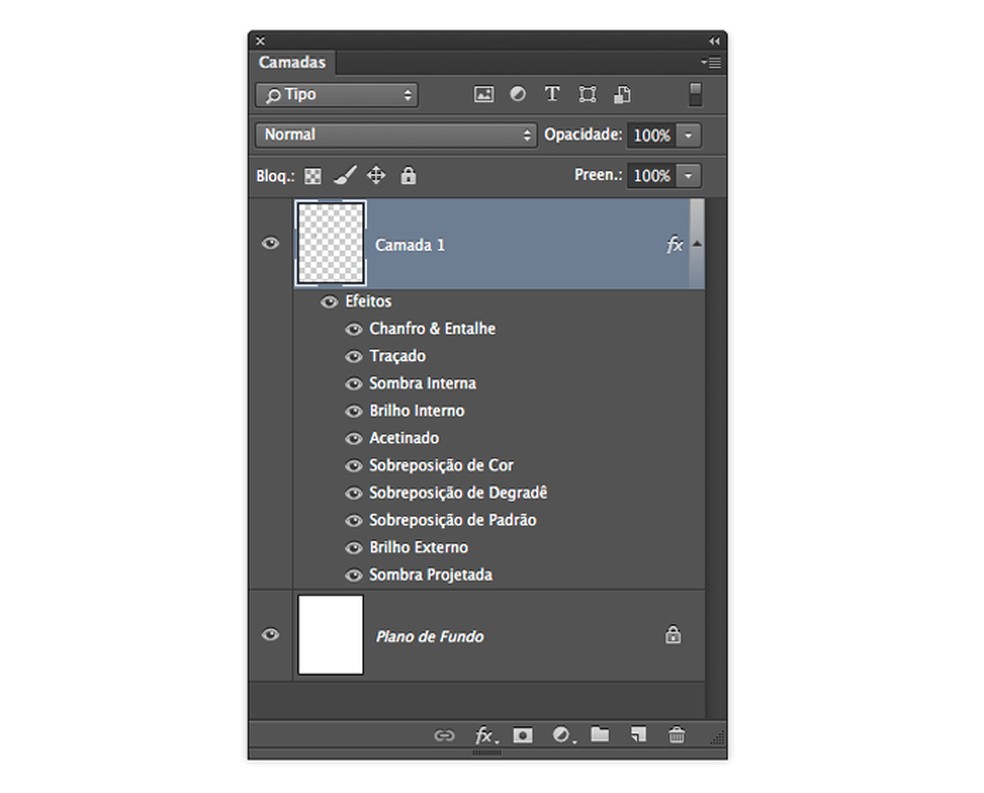This screenshot has height=793, width=984.
Task: Click the Sobreposição de Cor effect name
Action: pos(441,466)
